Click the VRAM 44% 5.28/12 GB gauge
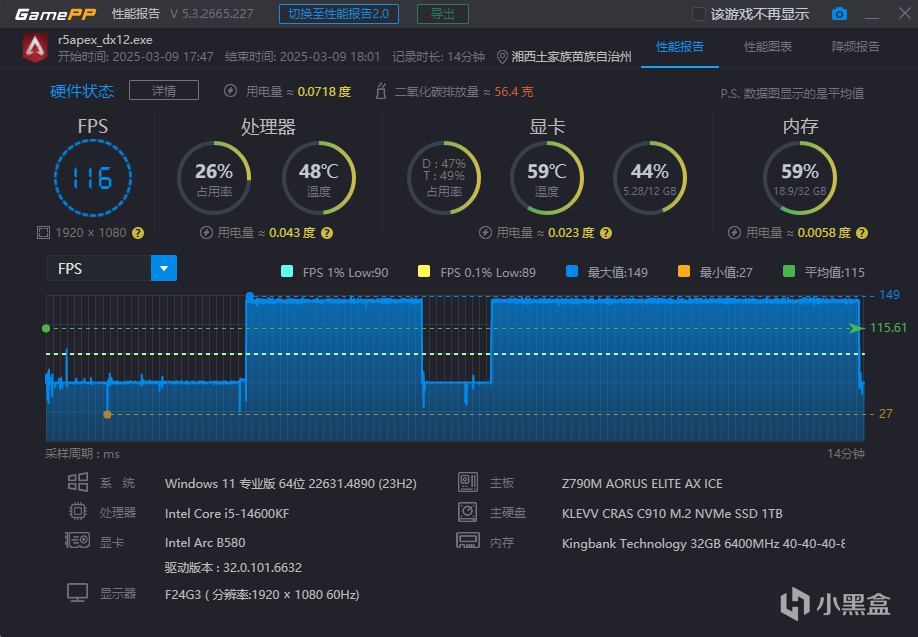Viewport: 918px width, 637px height. tap(650, 178)
